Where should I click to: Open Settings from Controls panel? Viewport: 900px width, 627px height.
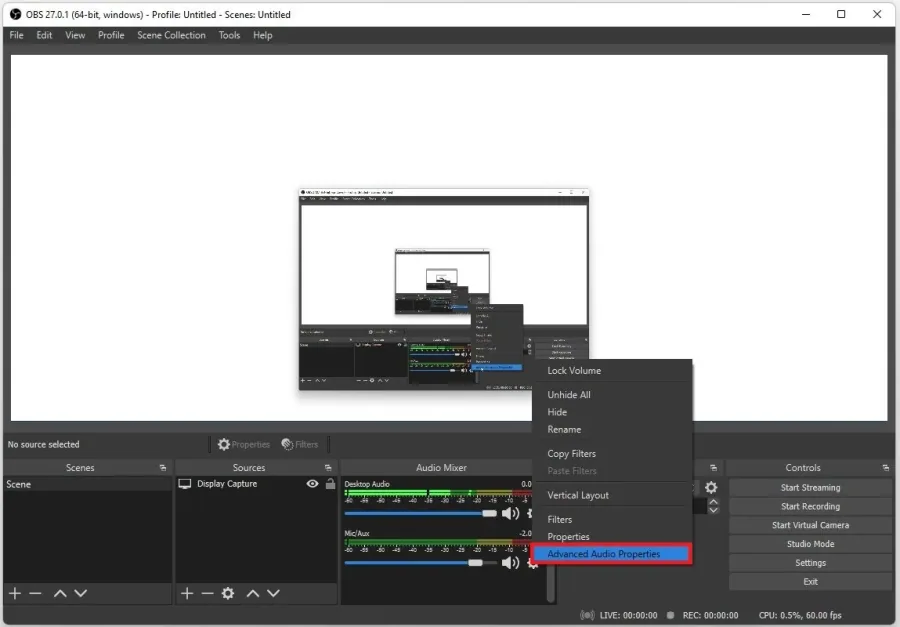[x=810, y=563]
